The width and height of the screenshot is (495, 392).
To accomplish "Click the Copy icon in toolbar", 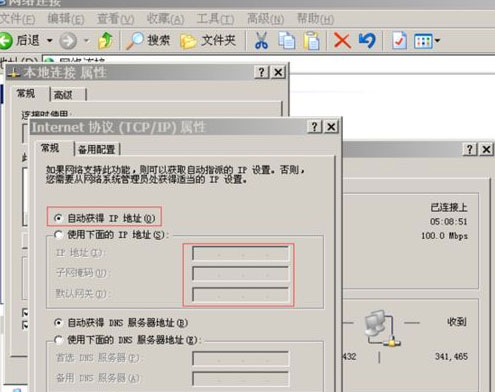I will (287, 41).
